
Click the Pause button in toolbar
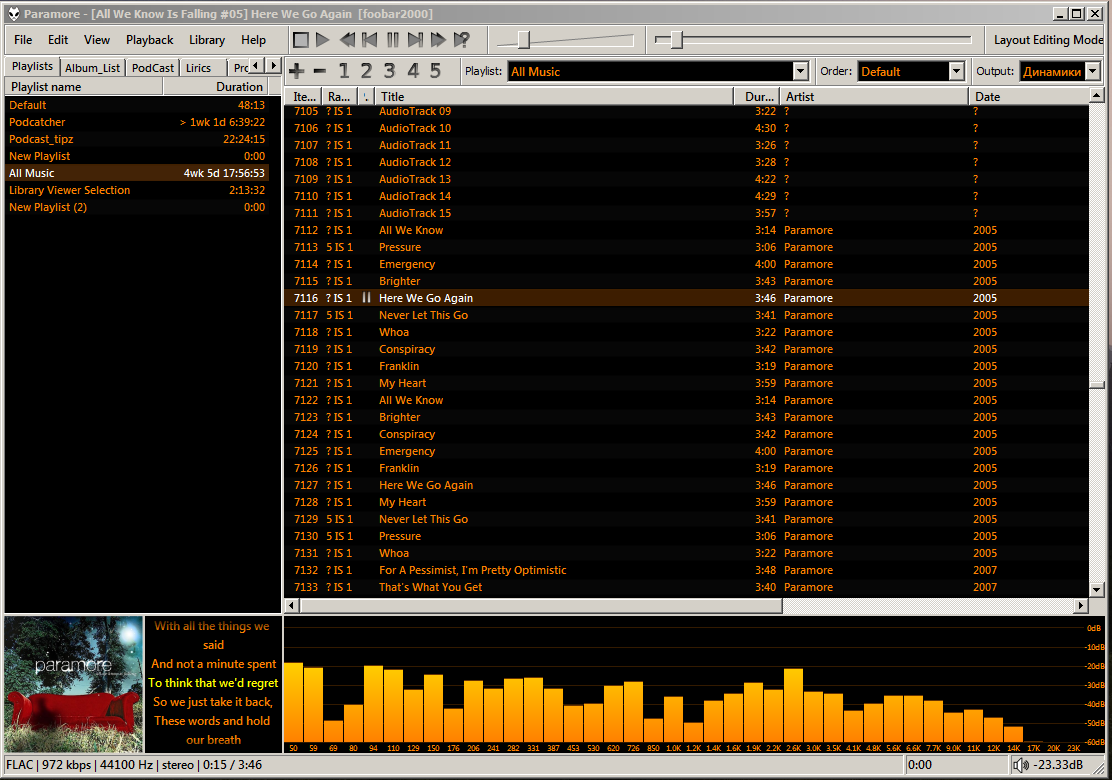click(x=393, y=40)
